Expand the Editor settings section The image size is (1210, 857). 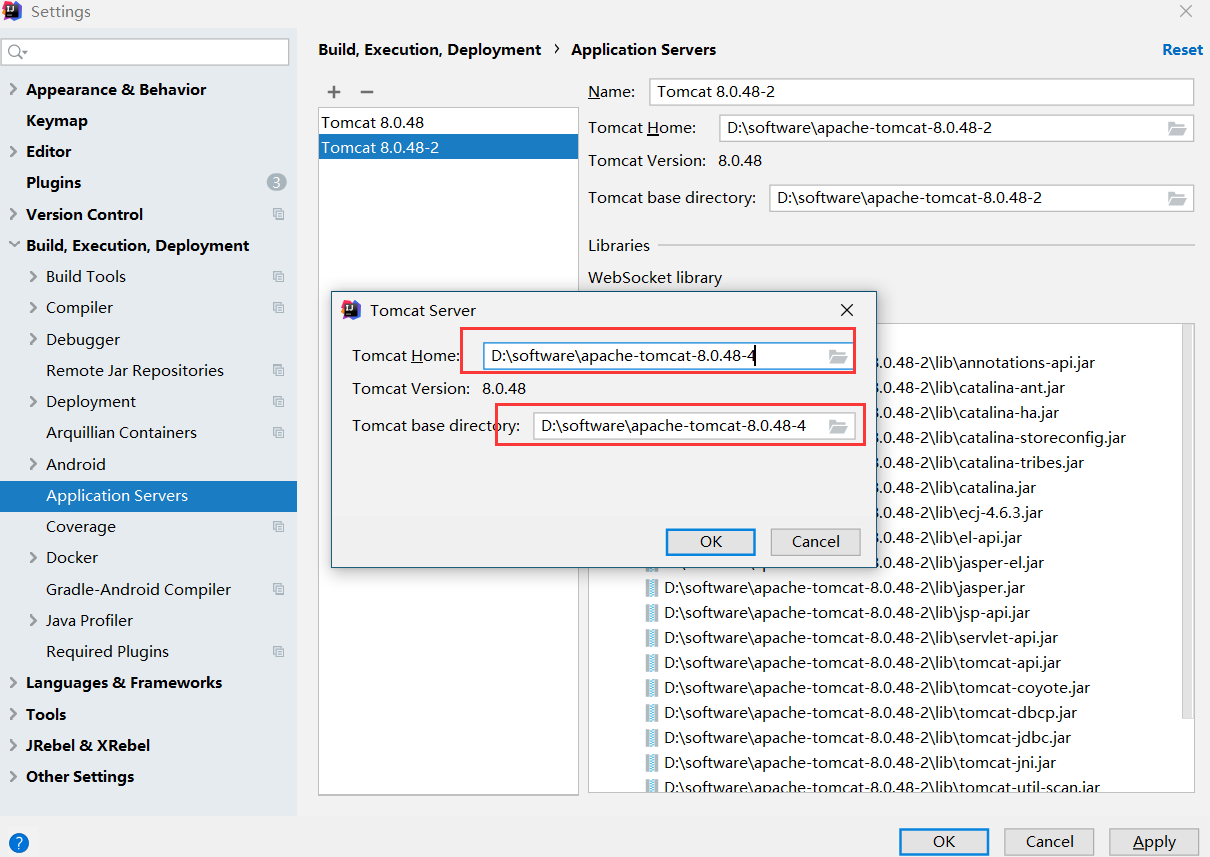13,151
